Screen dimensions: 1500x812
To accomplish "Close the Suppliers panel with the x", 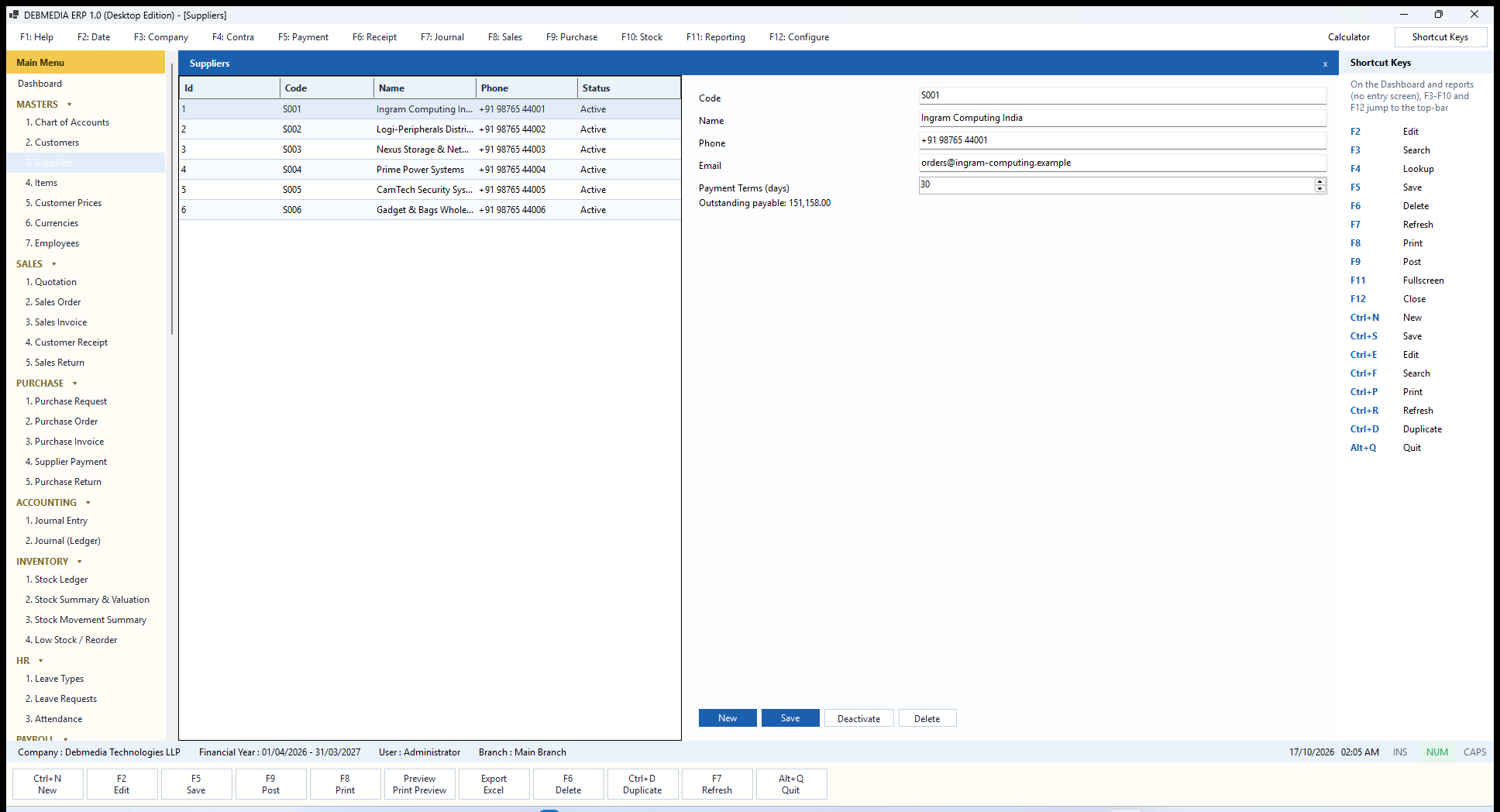I will pyautogui.click(x=1325, y=64).
